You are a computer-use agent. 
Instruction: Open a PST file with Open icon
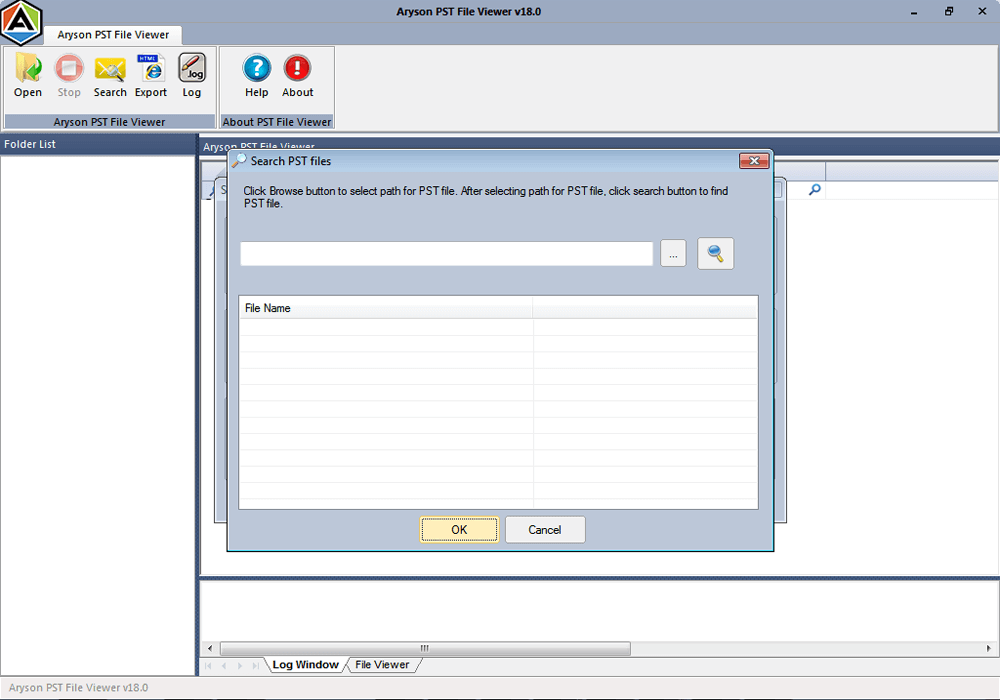[28, 76]
